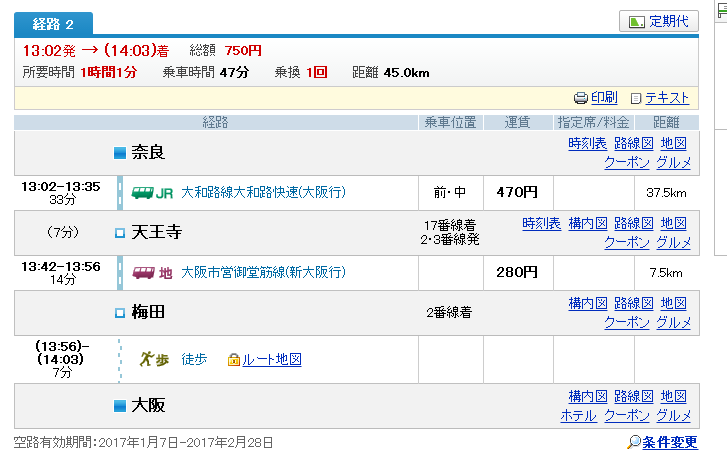This screenshot has width=727, height=467.
Task: Open 構内図 for 天王寺 station
Action: [587, 223]
